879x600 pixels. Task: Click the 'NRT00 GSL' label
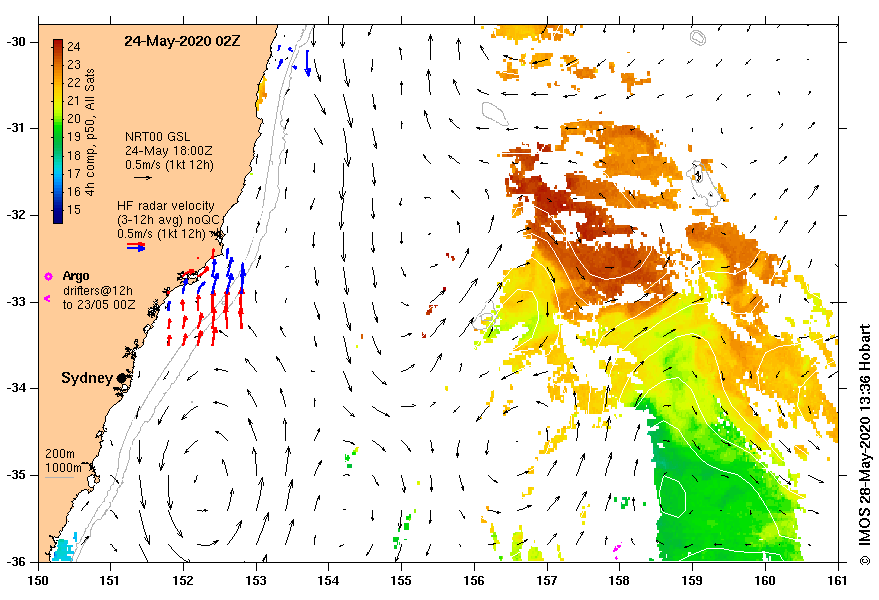[x=158, y=137]
